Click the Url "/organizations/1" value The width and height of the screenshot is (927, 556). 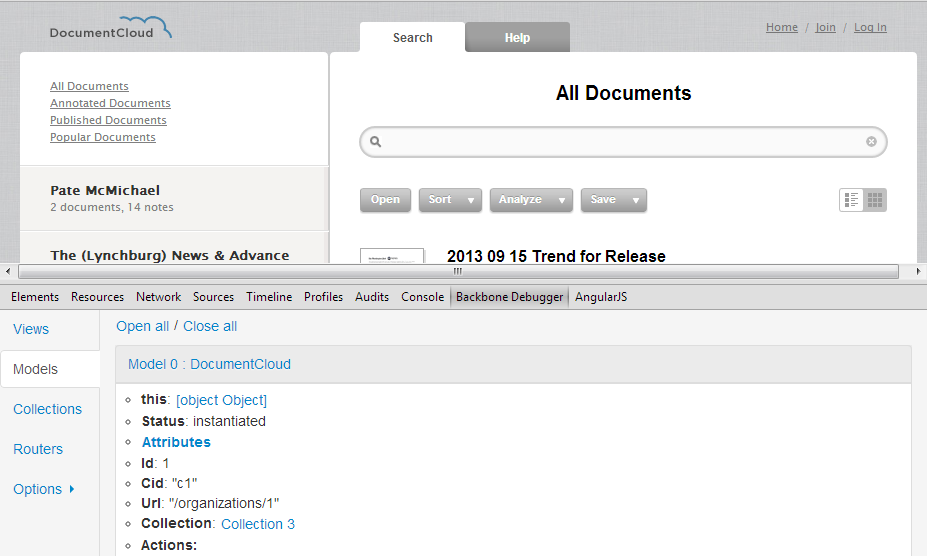point(223,503)
